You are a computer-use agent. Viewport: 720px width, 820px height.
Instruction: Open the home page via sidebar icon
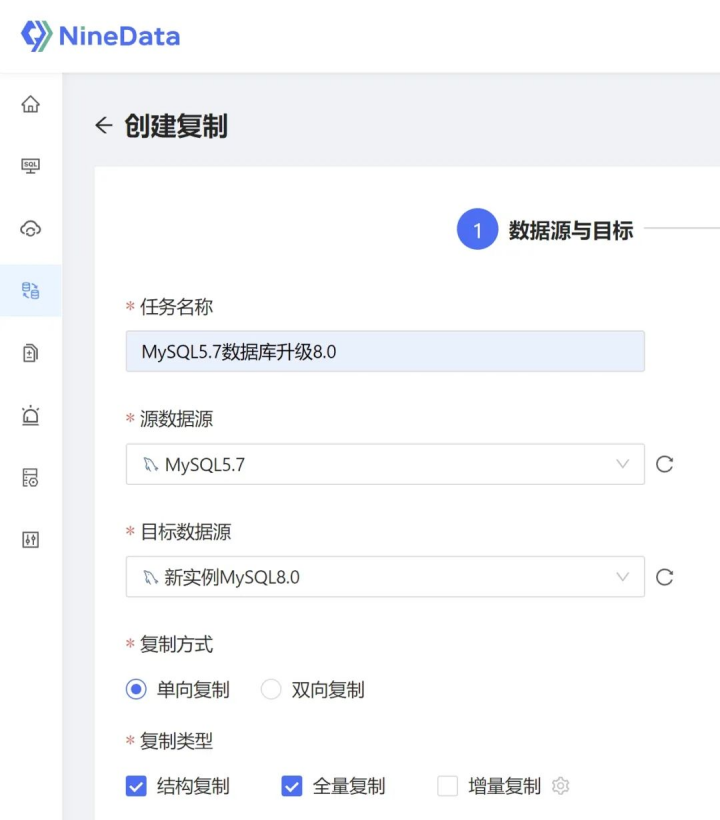coord(31,103)
